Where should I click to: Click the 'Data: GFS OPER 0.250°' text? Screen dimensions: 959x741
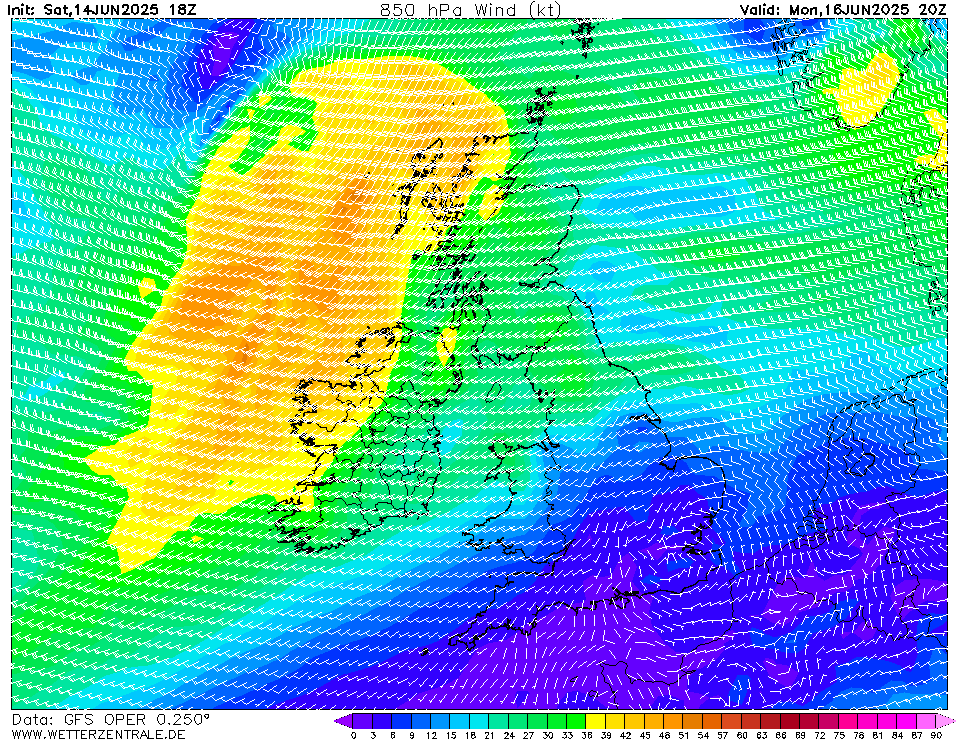coord(111,720)
